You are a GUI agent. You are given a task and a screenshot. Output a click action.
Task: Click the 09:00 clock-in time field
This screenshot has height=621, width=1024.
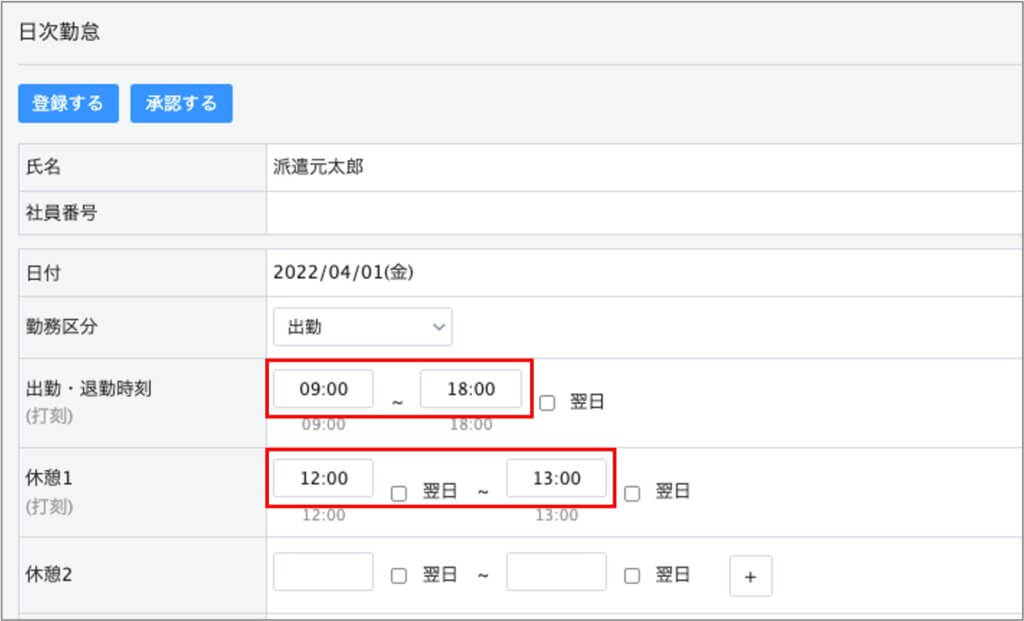(323, 389)
